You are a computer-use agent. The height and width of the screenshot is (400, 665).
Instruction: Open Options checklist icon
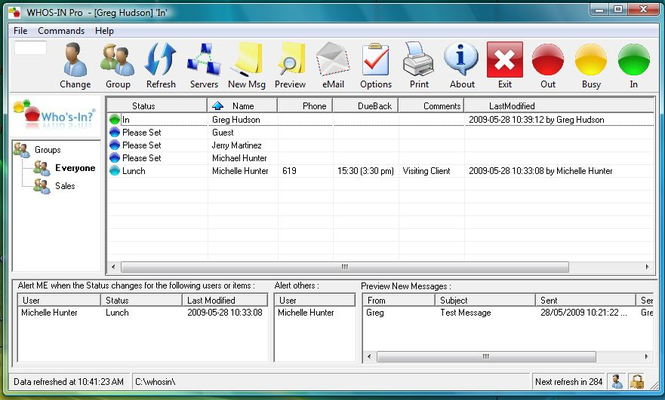[x=376, y=63]
